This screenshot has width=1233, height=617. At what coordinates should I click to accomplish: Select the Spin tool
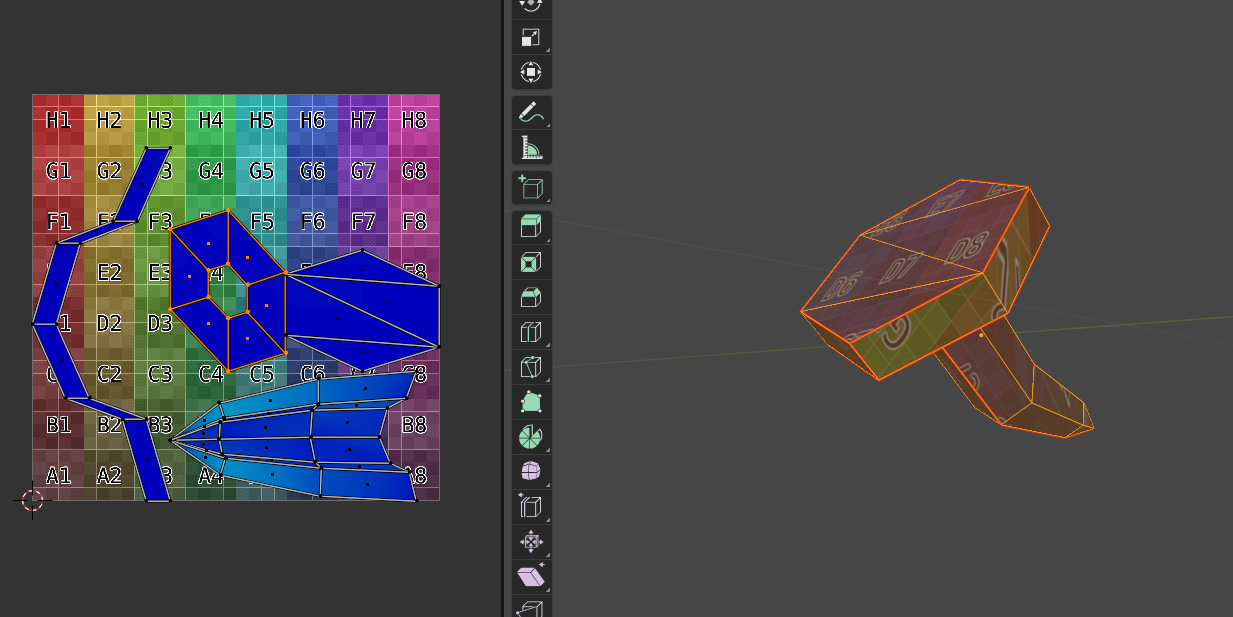[531, 437]
